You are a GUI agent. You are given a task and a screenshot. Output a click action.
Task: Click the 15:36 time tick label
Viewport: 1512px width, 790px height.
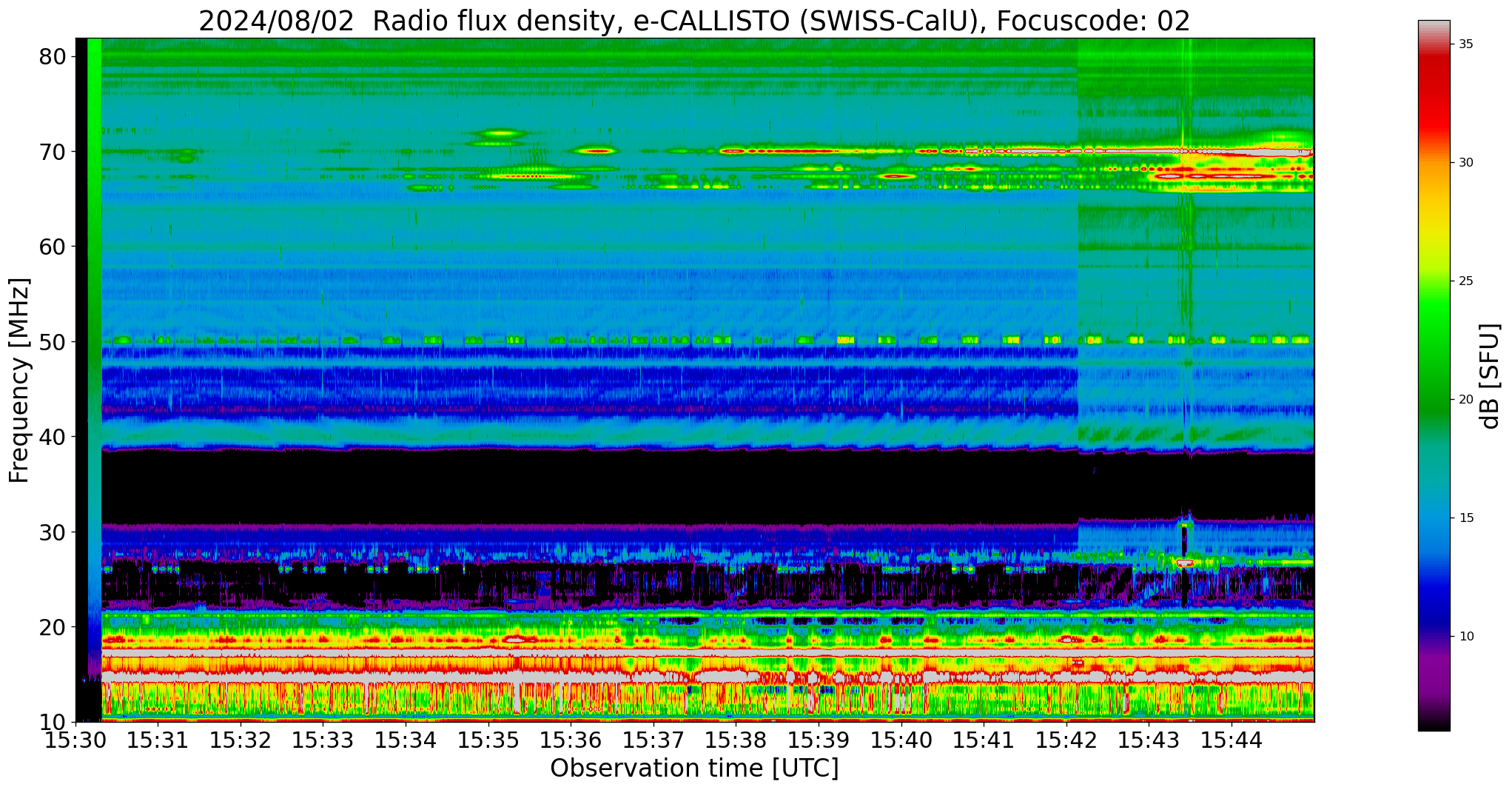[570, 740]
